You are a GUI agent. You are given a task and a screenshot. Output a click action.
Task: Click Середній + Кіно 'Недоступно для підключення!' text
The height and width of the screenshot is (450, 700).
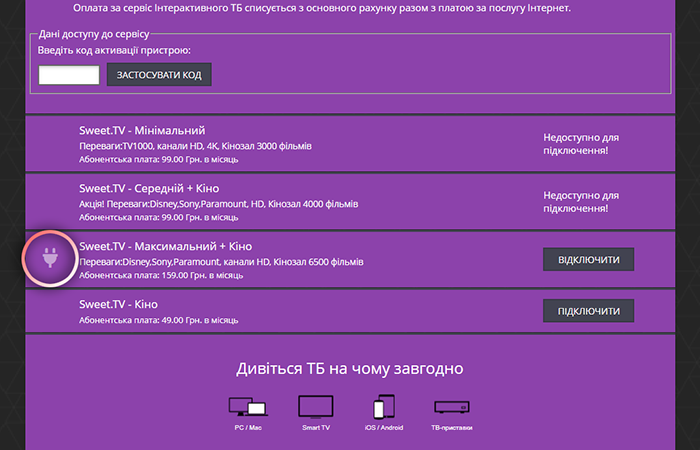(x=581, y=202)
